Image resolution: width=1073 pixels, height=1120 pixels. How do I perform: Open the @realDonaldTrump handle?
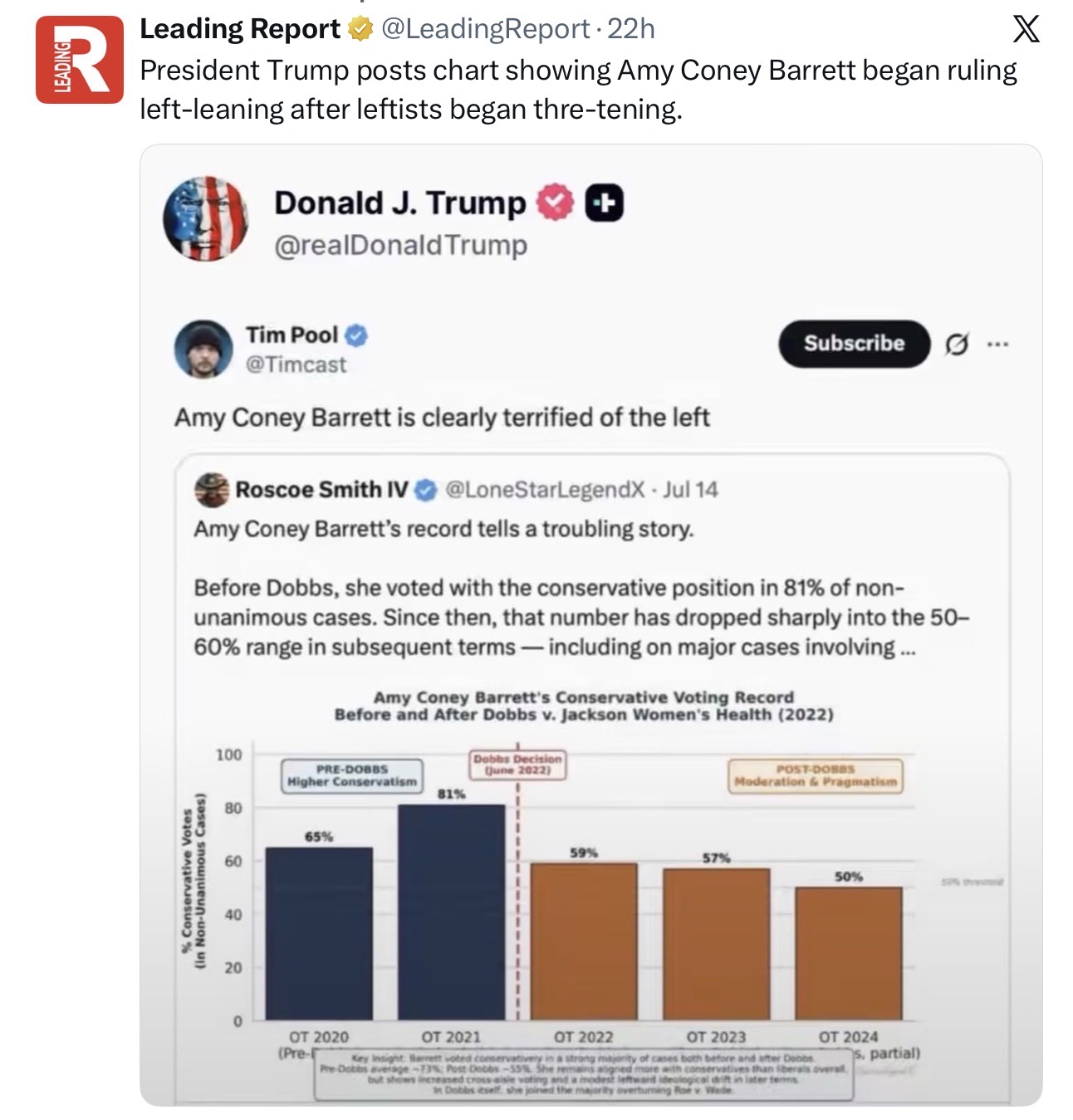coord(400,246)
